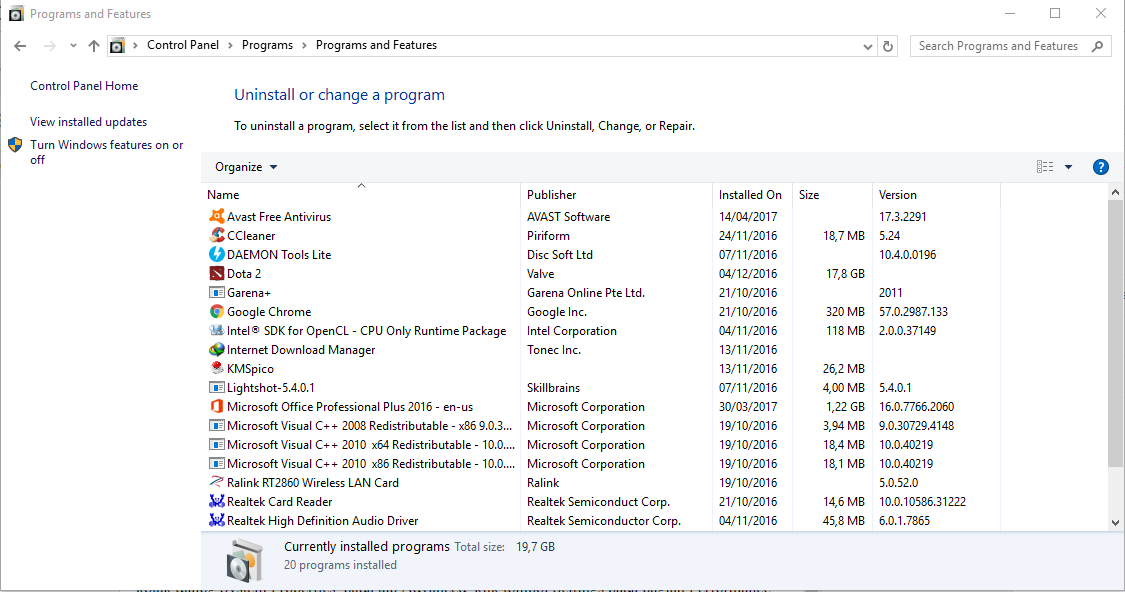Select AVAST Software publisher cell
1125x592 pixels.
(x=568, y=217)
